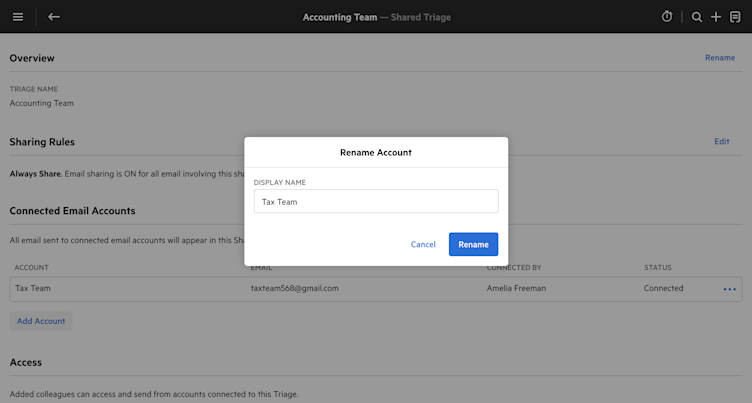Click the search magnifier icon
The width and height of the screenshot is (752, 403).
click(x=697, y=17)
